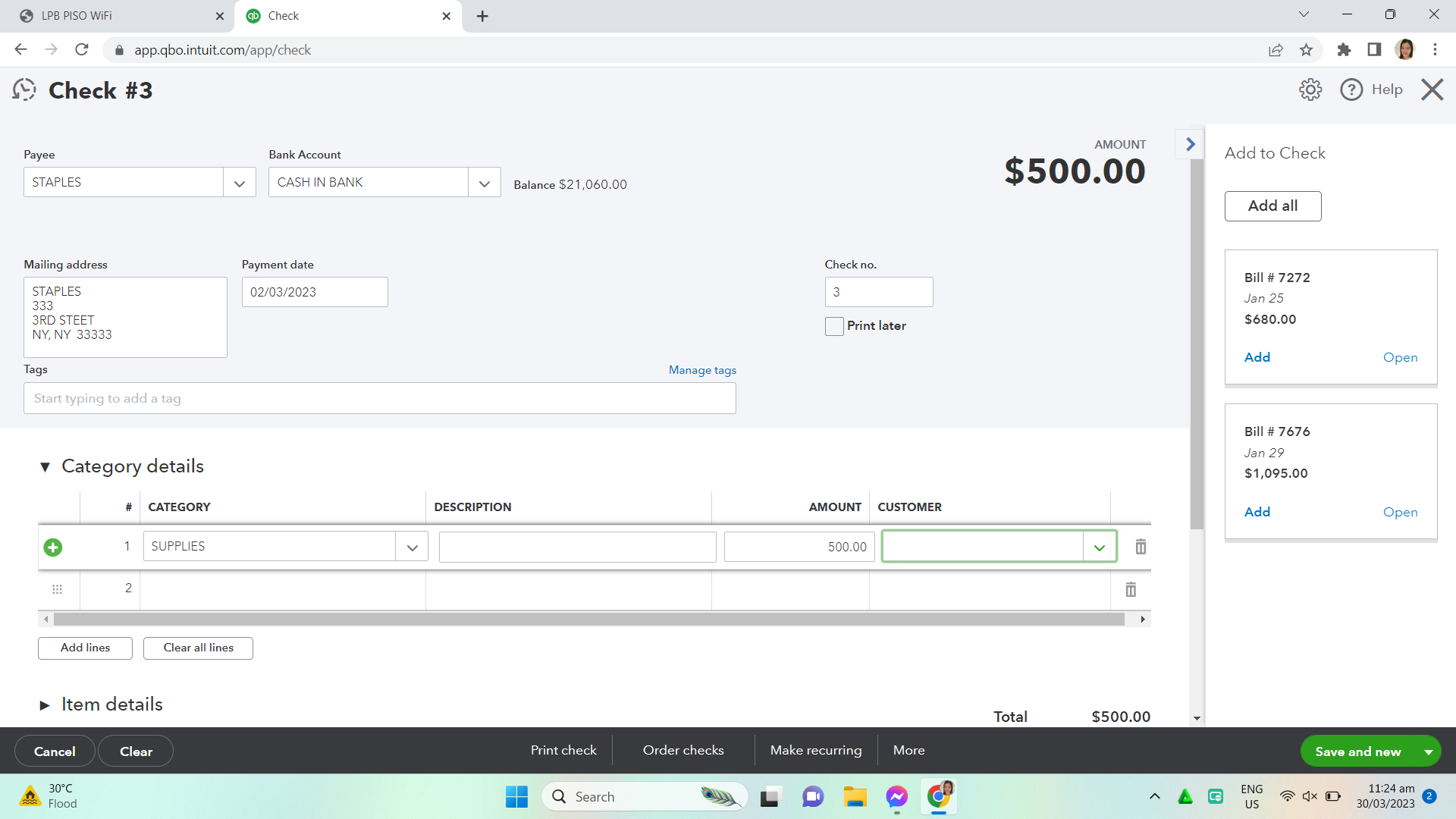
Task: Add Bill # 7272 to the check
Action: (1257, 357)
